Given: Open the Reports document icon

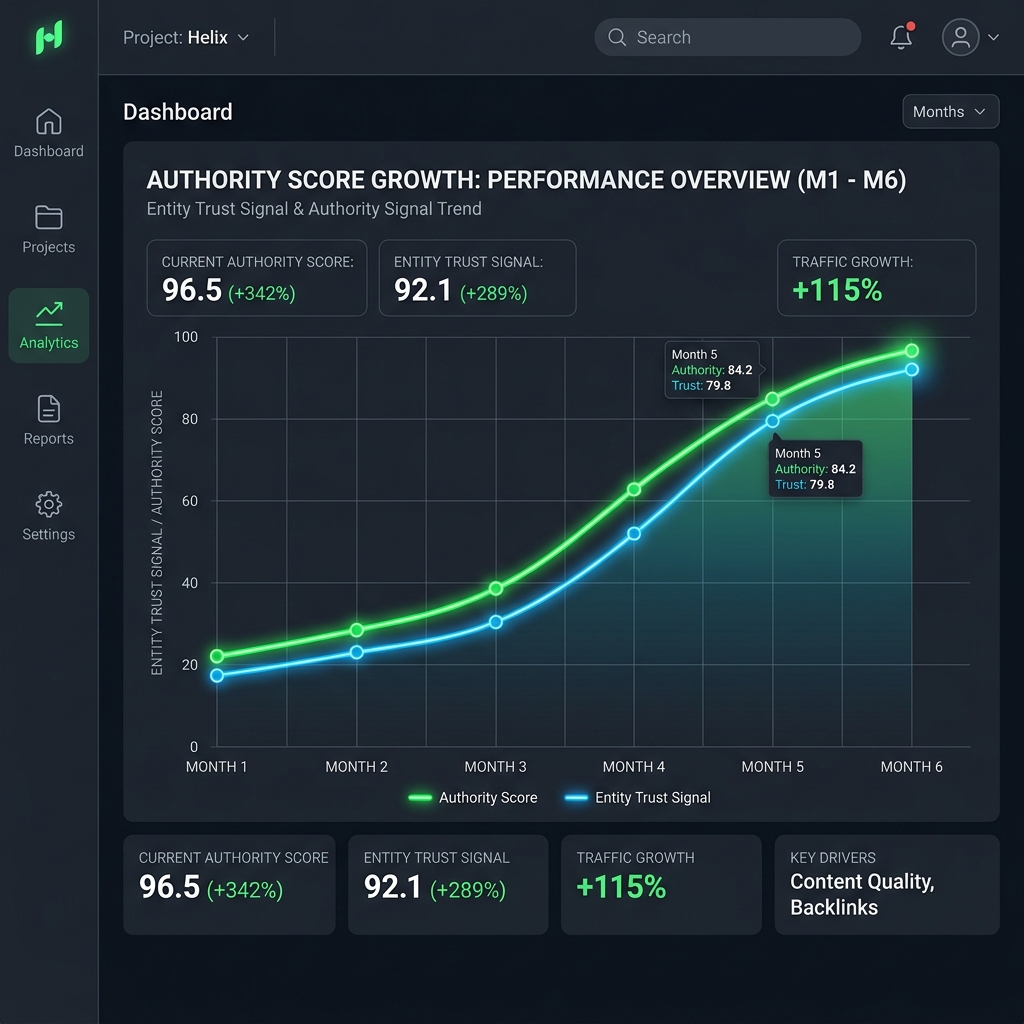Looking at the screenshot, I should coord(49,409).
